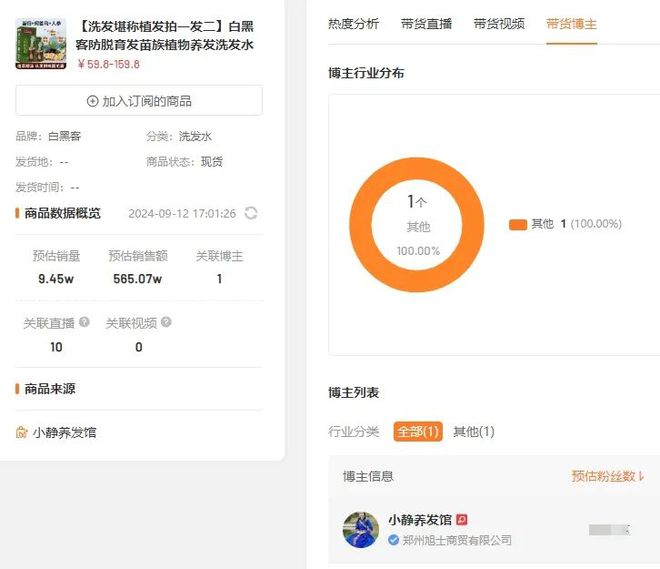Screen dimensions: 660x569
Task: Click the 预估销售额 value 565.07w
Action: (x=138, y=279)
